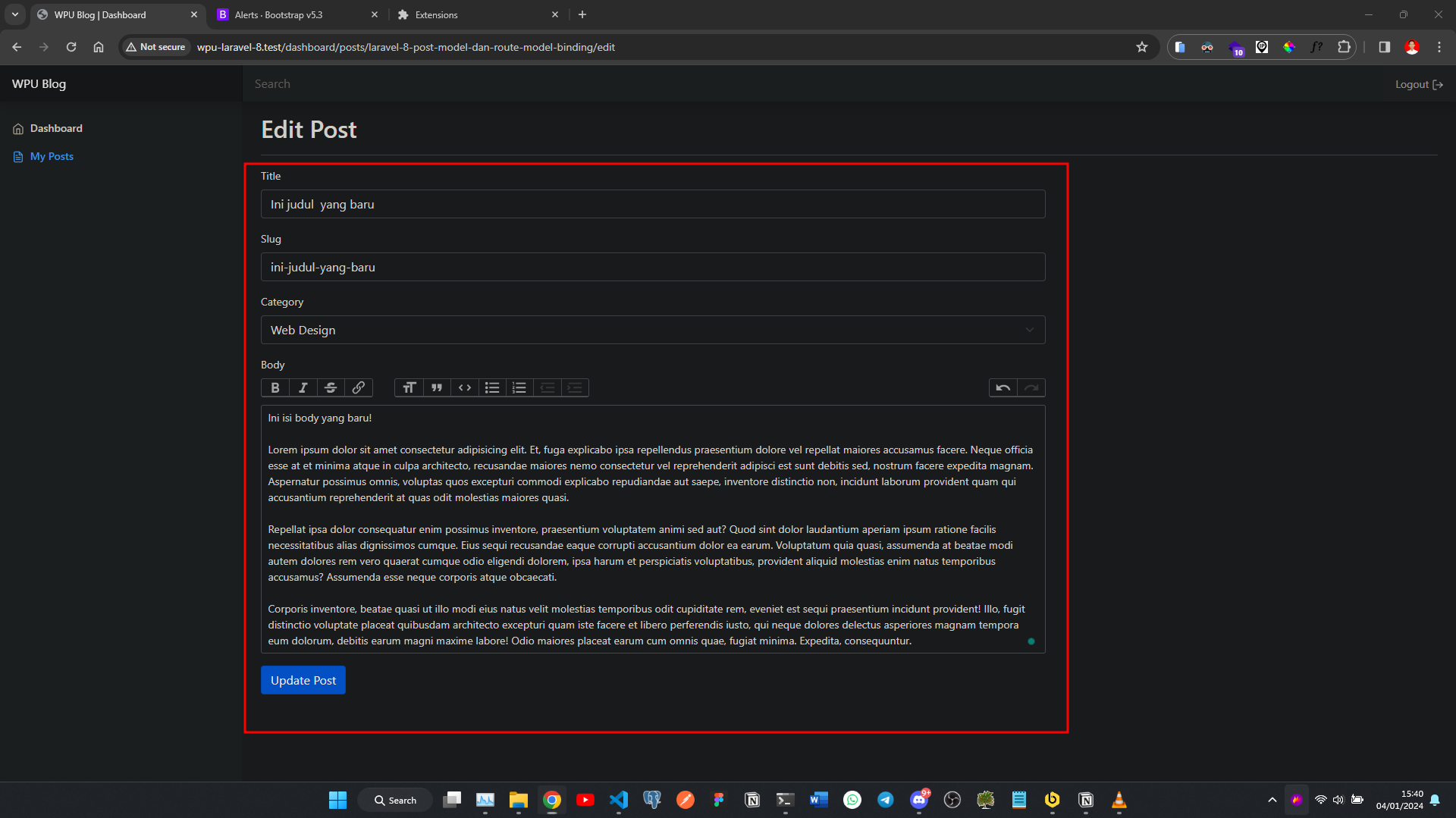1456x818 pixels.
Task: Create a bulleted list in editor
Action: click(492, 388)
